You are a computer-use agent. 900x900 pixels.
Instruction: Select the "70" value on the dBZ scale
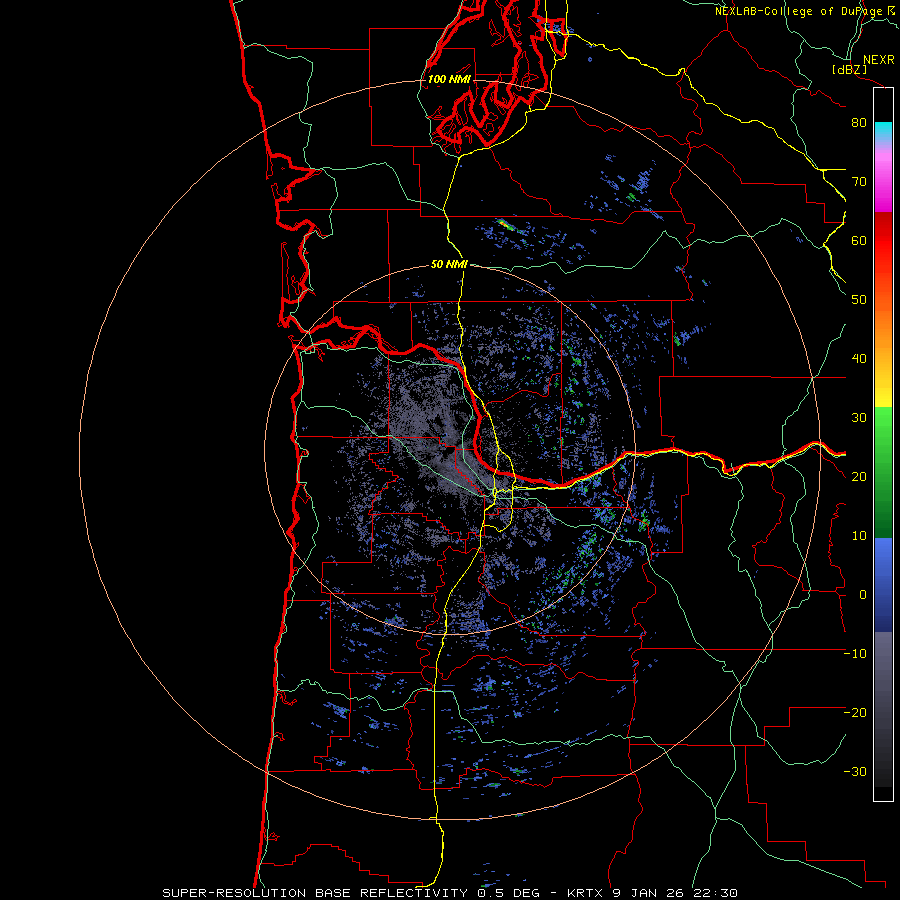coord(859,182)
